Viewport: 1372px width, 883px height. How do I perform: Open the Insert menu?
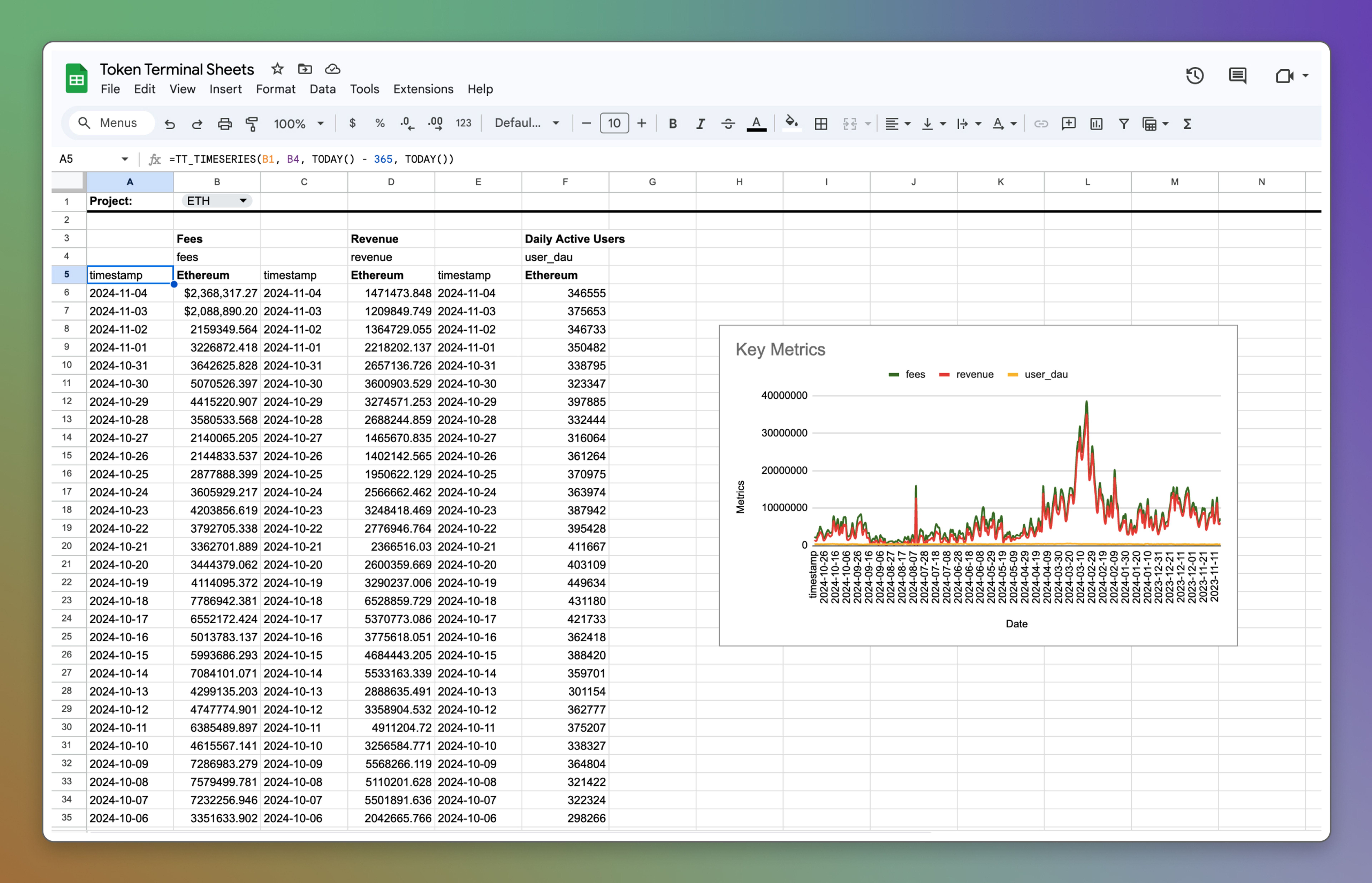click(225, 90)
